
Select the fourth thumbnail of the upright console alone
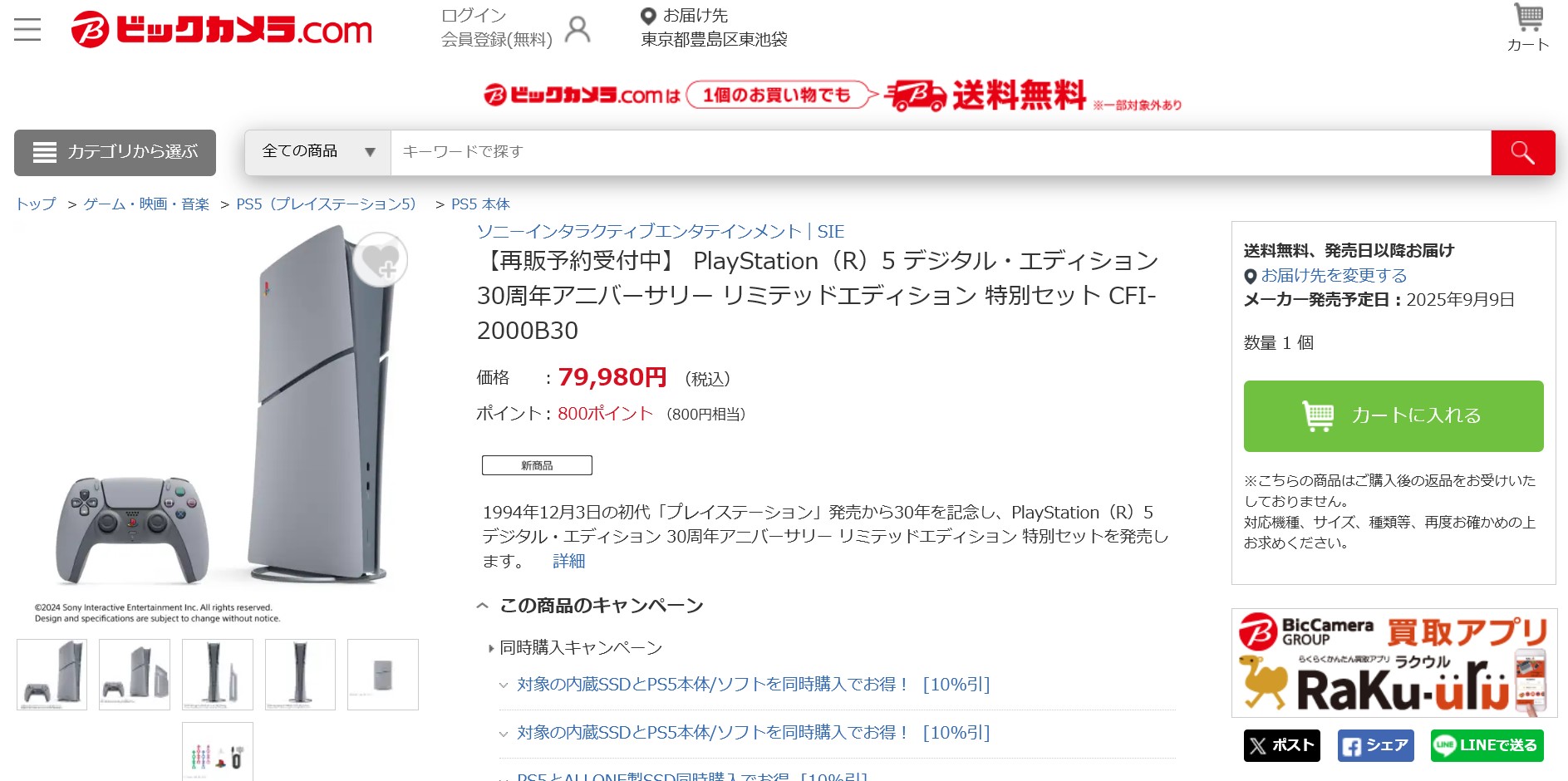pos(300,675)
